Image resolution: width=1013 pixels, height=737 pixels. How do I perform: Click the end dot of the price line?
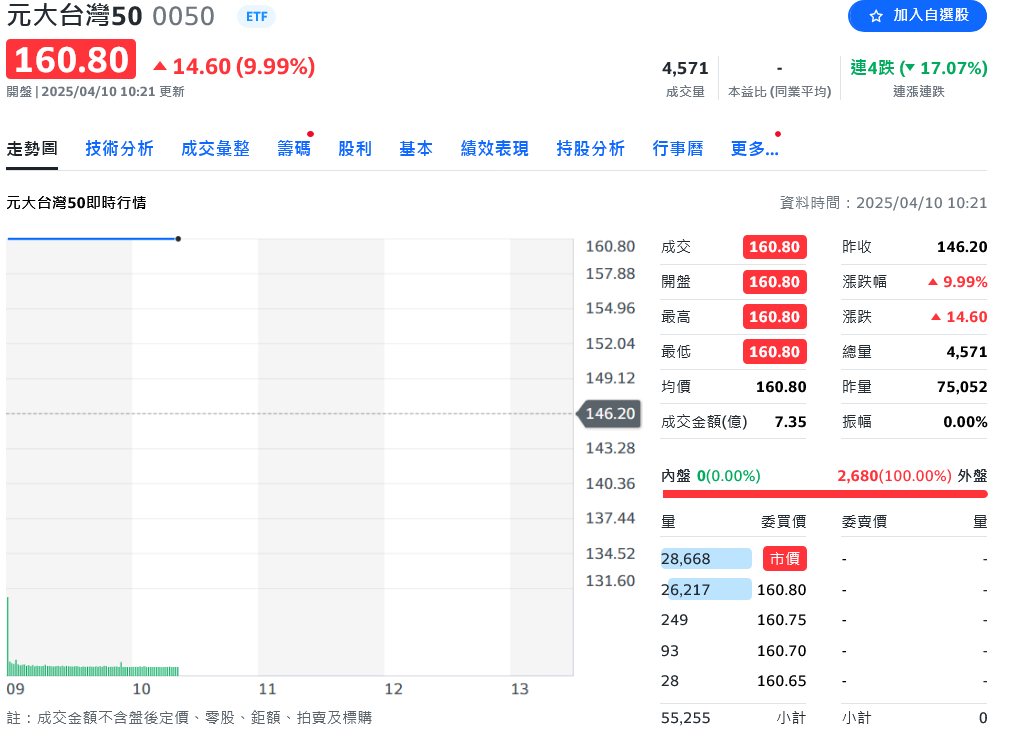(x=178, y=239)
